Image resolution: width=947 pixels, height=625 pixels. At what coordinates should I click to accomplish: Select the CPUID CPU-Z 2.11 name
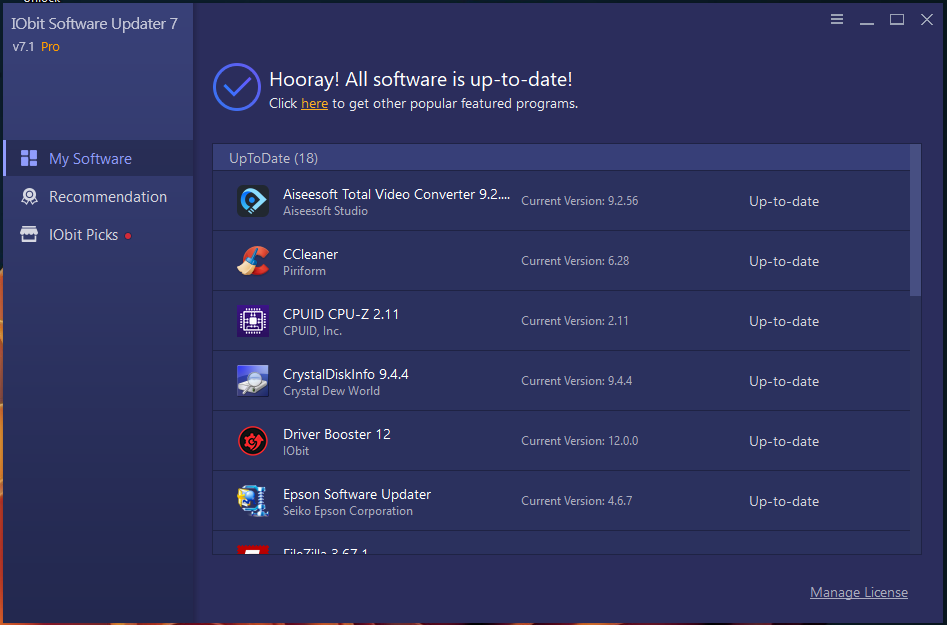point(341,314)
